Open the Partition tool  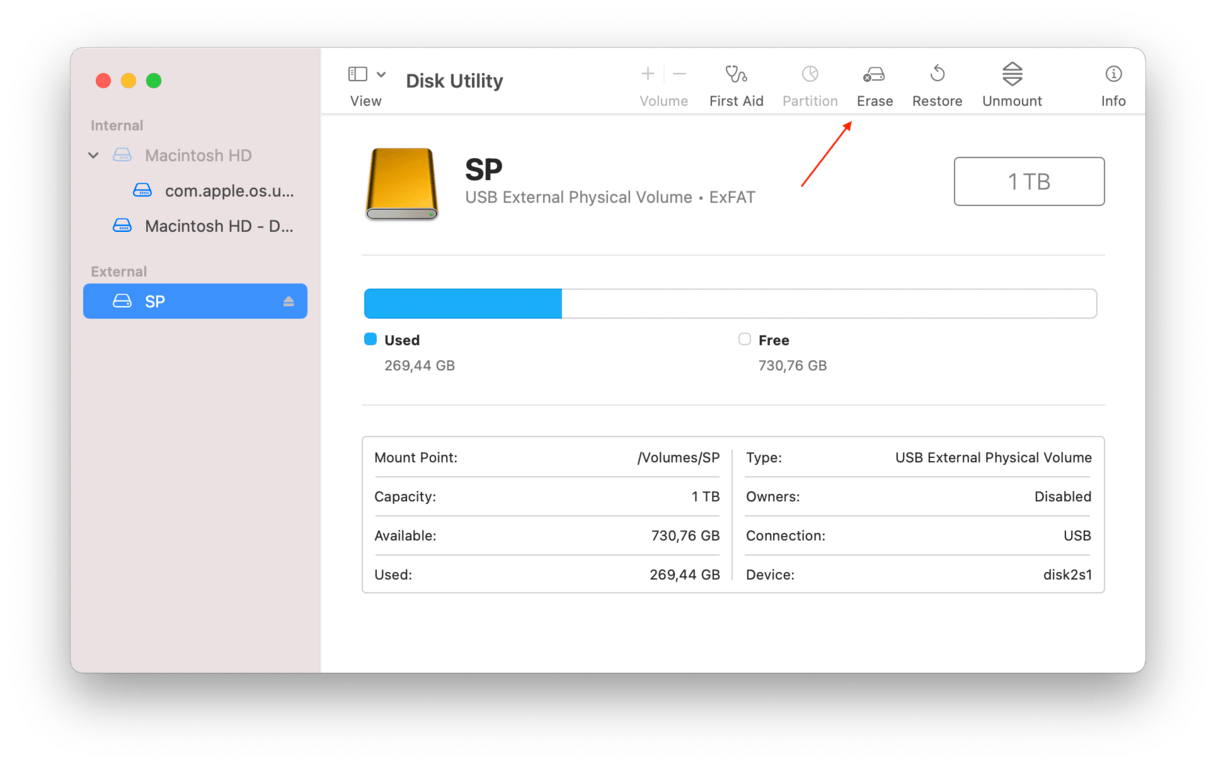810,80
